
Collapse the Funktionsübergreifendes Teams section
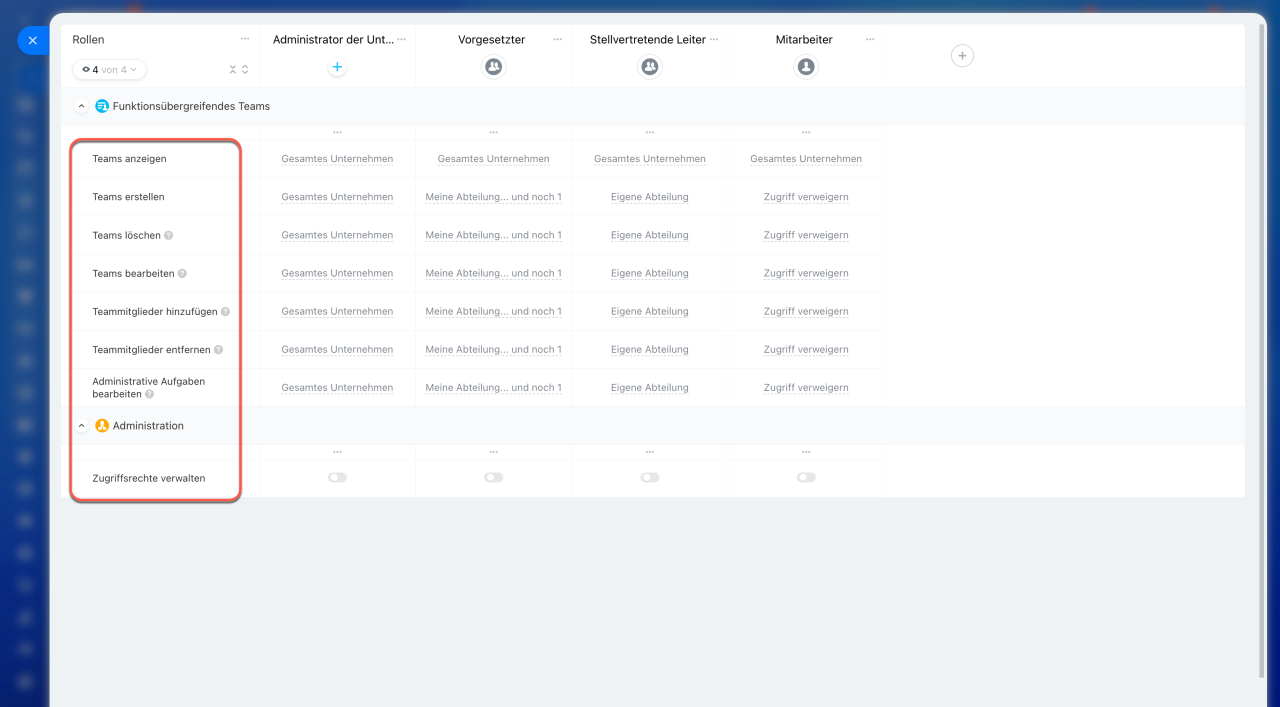tap(82, 106)
